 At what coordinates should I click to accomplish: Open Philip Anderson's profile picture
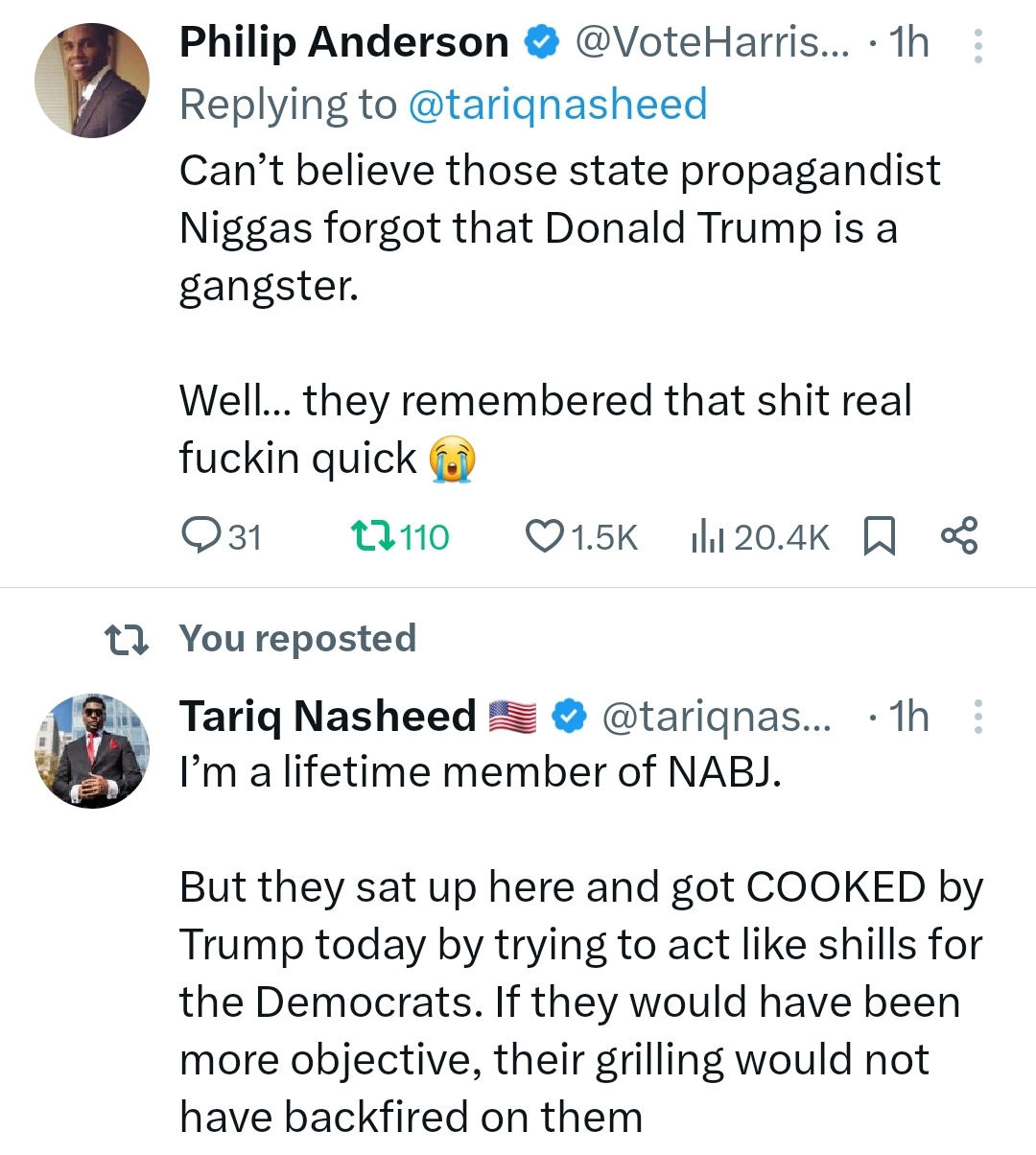click(92, 81)
